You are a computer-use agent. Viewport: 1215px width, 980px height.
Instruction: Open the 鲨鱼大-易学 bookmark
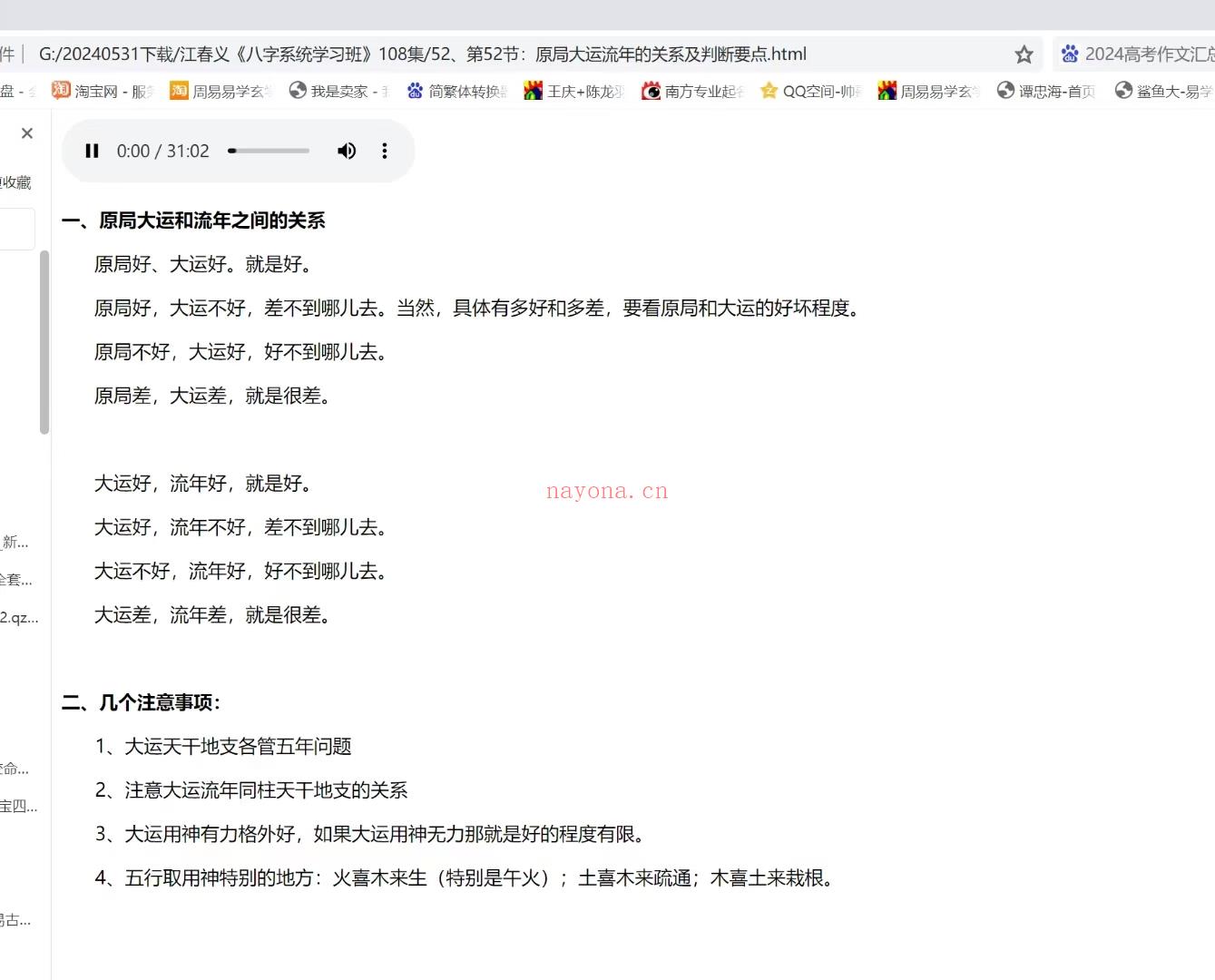pos(1164,91)
